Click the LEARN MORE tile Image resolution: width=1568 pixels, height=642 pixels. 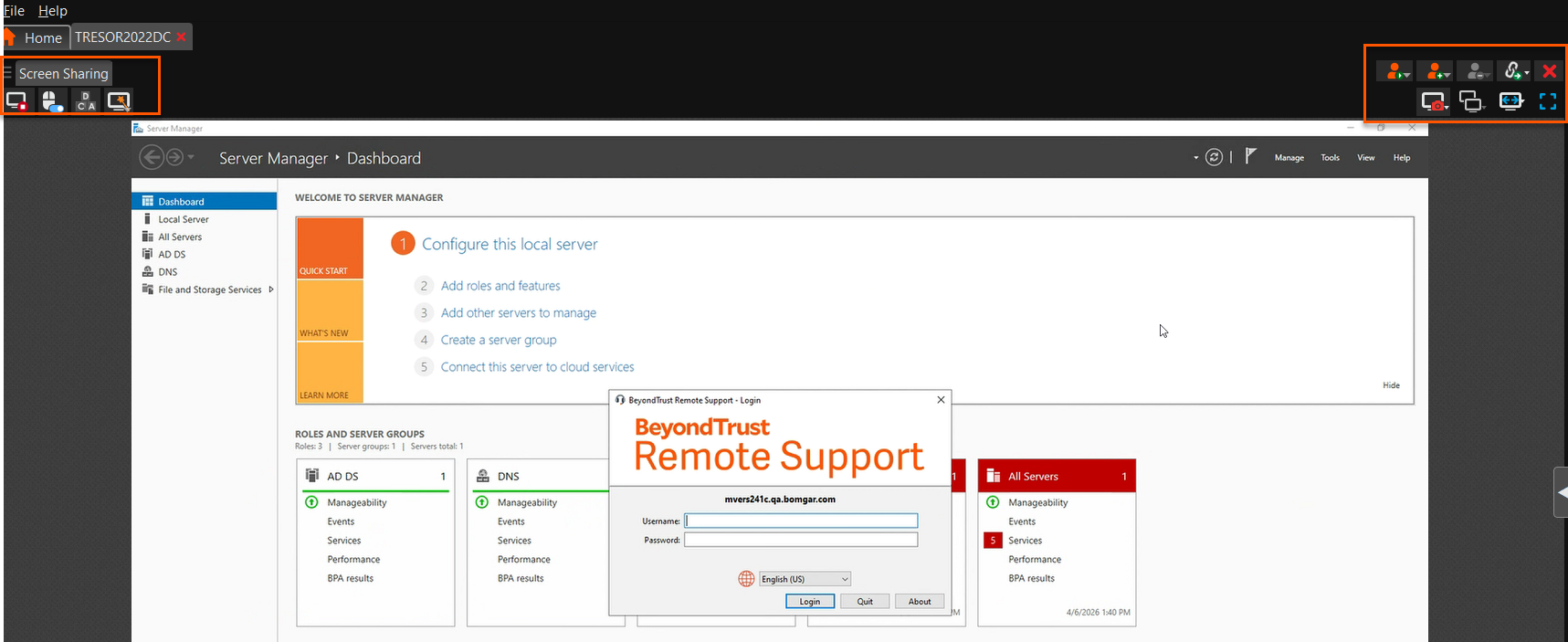click(x=330, y=373)
